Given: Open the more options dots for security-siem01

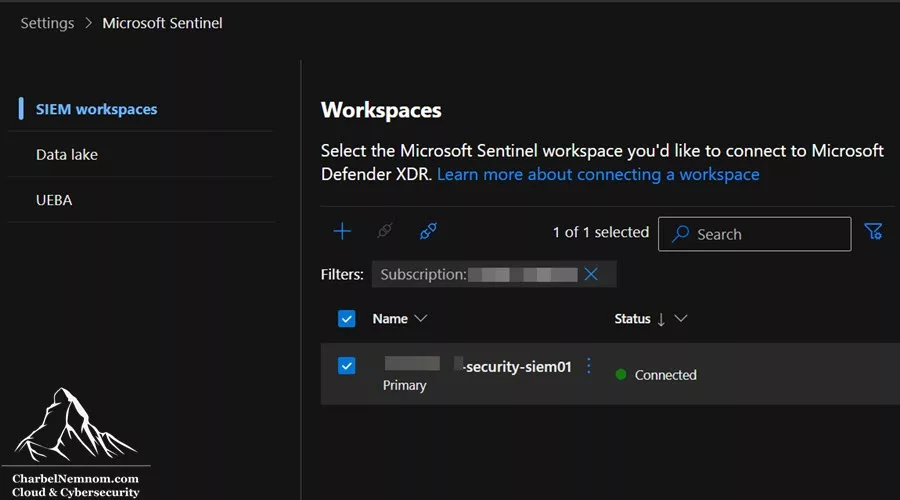Looking at the screenshot, I should point(588,366).
